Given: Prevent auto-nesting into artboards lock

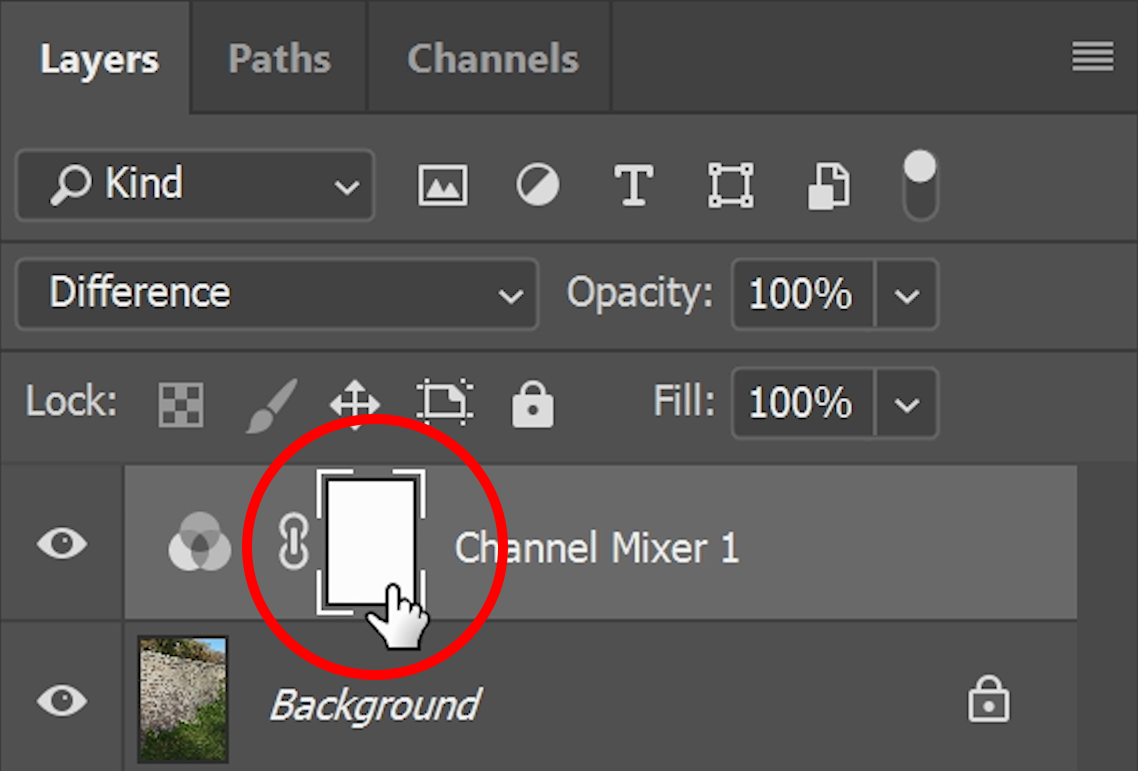Looking at the screenshot, I should pos(444,402).
